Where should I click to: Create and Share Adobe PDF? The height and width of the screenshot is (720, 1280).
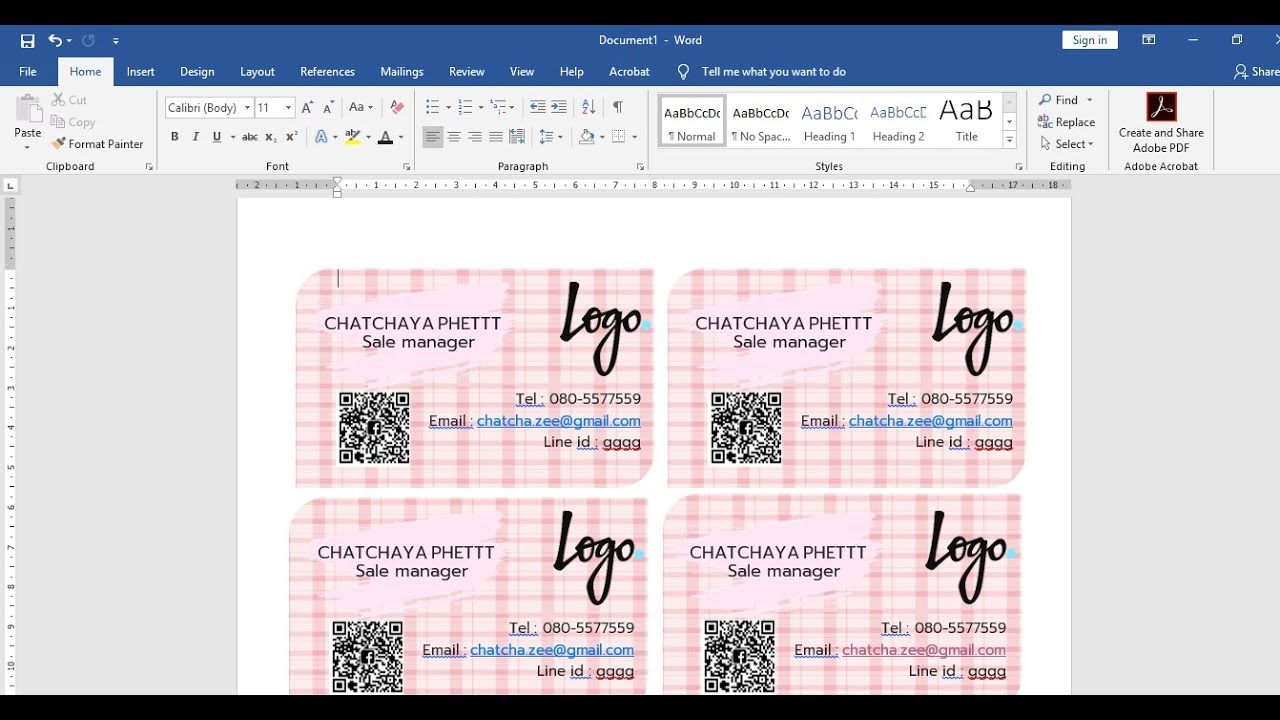pyautogui.click(x=1161, y=123)
